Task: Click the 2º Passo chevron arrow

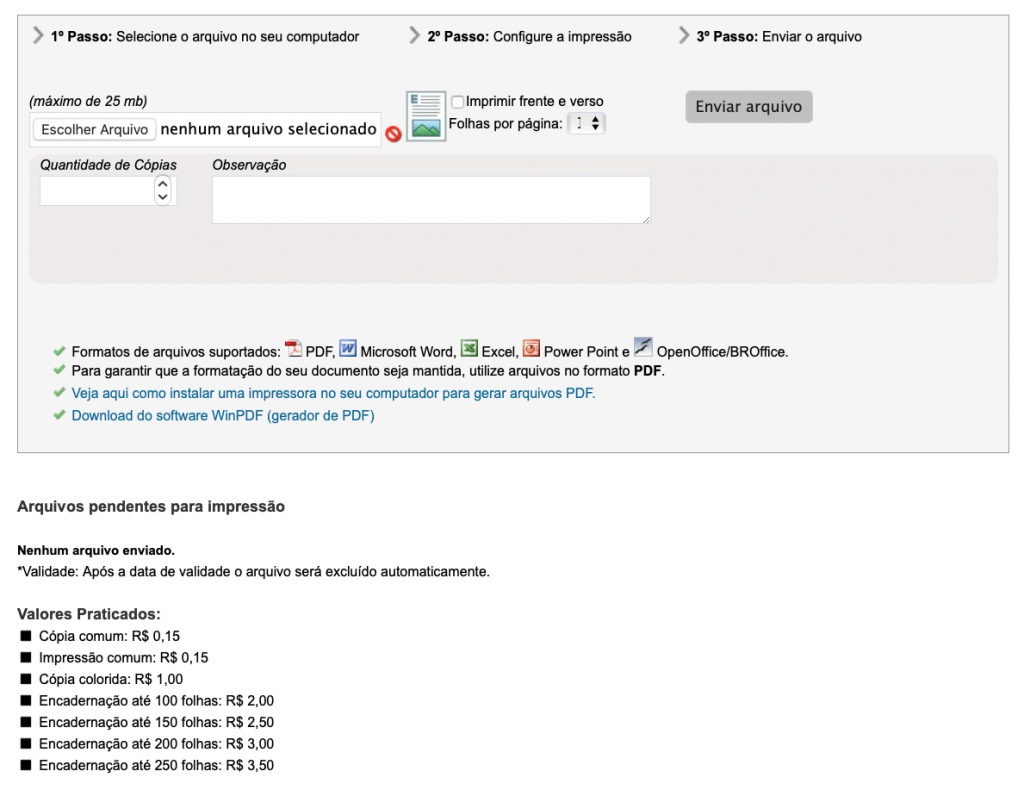Action: 415,36
